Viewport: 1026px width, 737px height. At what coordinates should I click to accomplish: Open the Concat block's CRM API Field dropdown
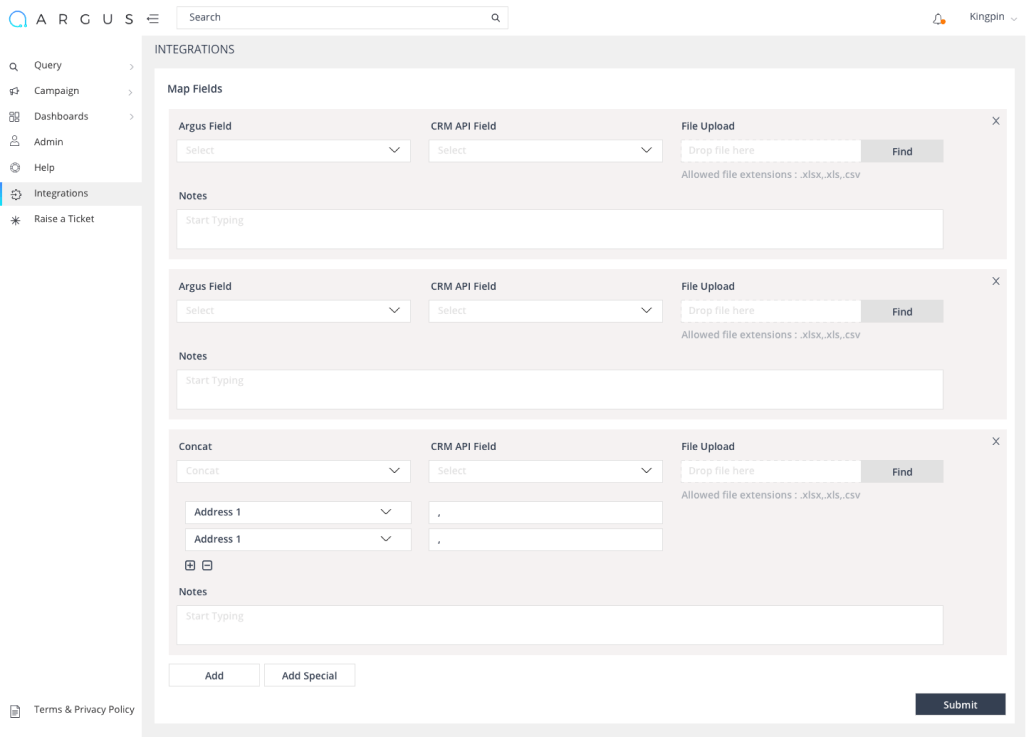(x=546, y=471)
